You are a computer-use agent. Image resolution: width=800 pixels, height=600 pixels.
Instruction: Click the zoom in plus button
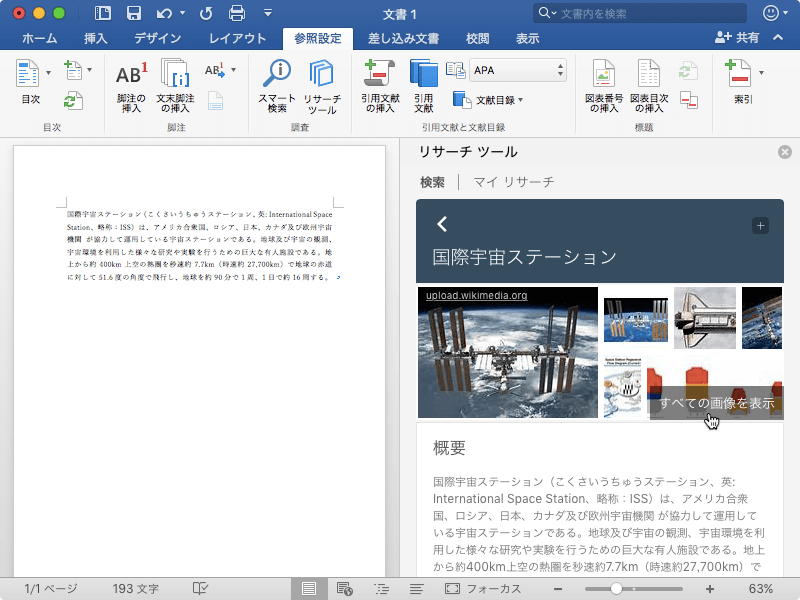tap(710, 589)
